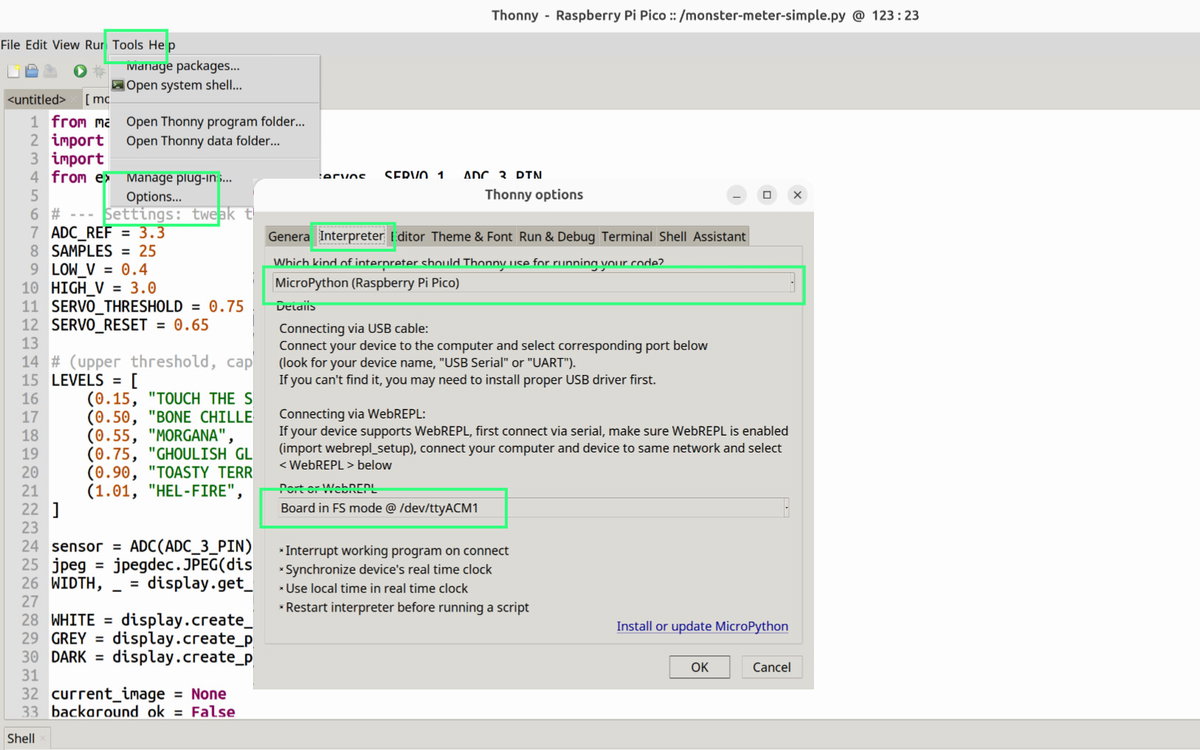Switch to Editor tab in options
The width and height of the screenshot is (1200, 750).
coord(408,236)
